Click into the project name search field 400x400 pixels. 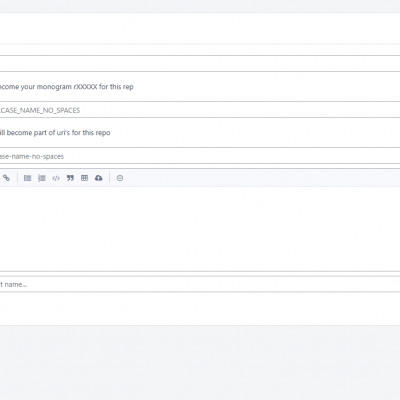coord(200,284)
